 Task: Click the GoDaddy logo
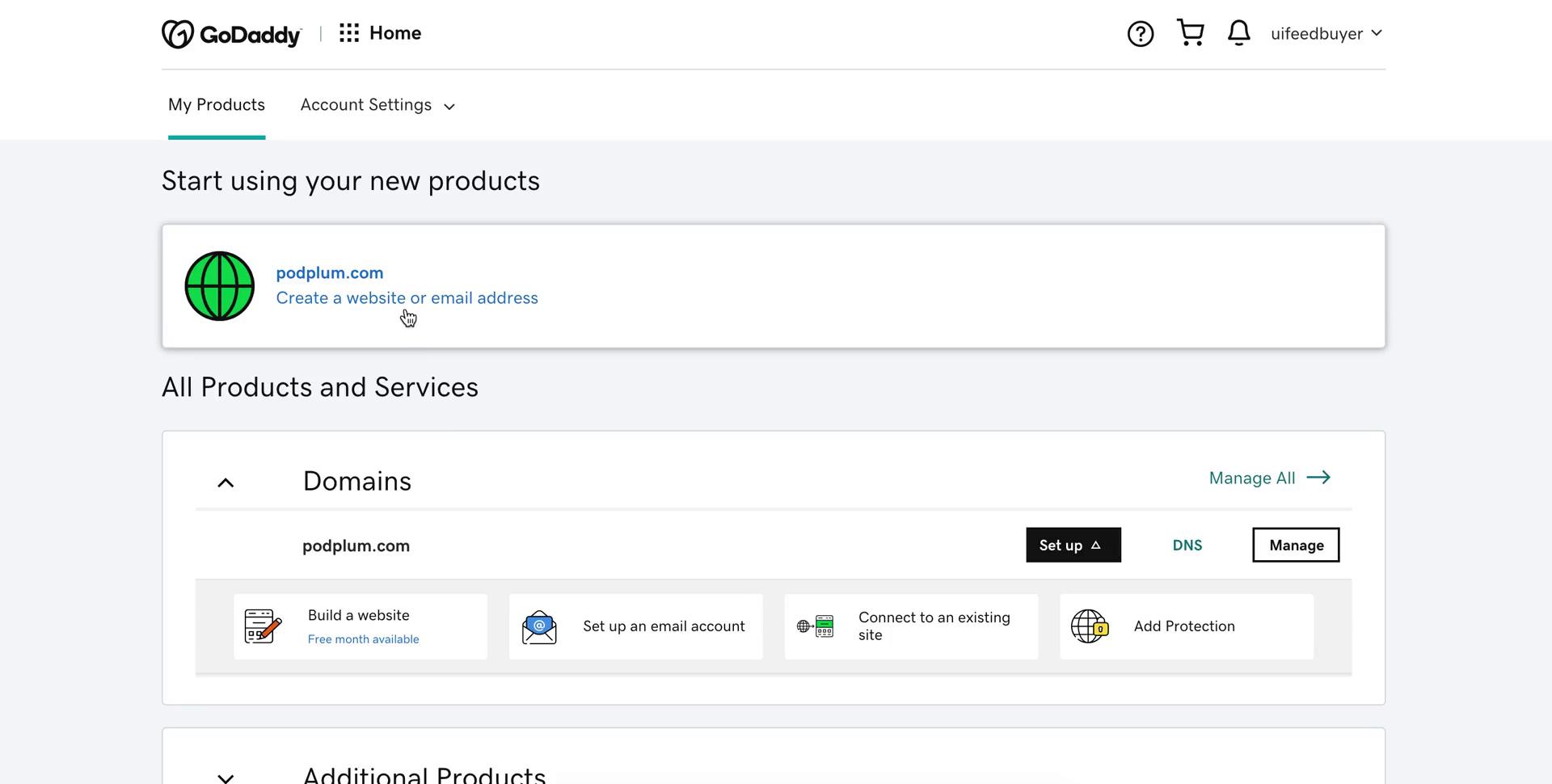point(231,34)
